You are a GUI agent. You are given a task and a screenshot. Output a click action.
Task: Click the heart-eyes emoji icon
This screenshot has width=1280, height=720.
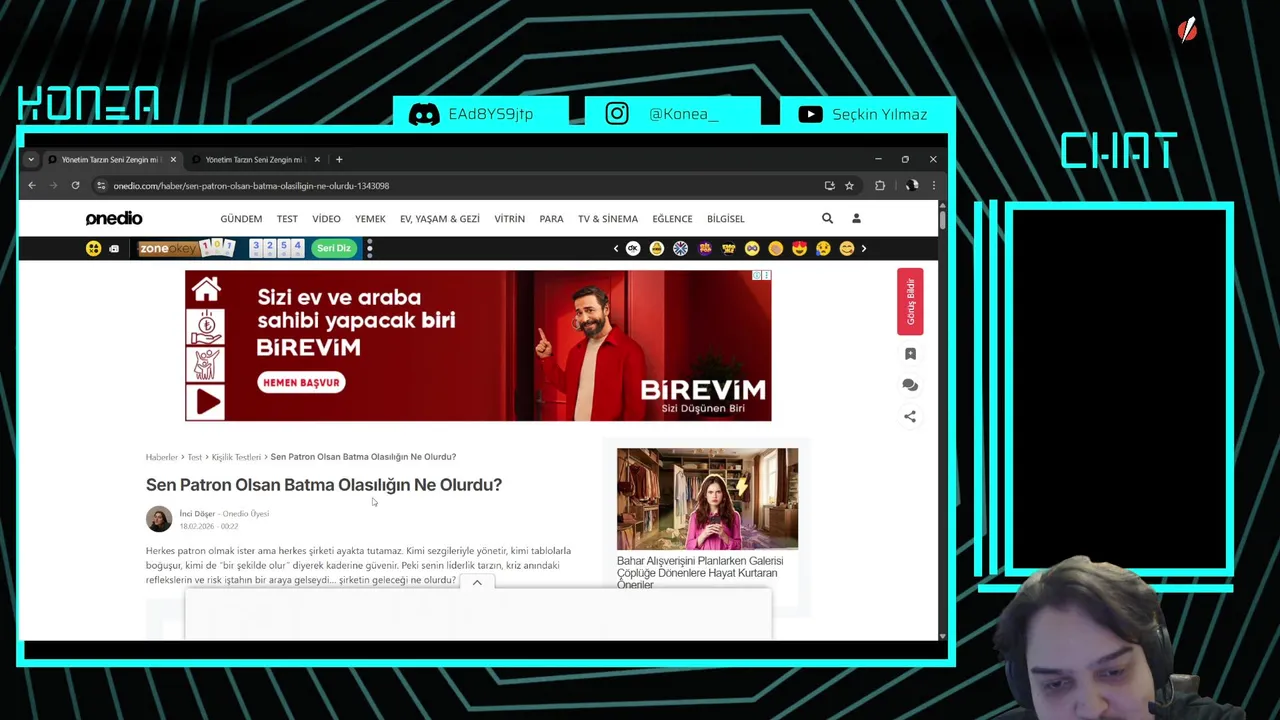click(x=800, y=248)
